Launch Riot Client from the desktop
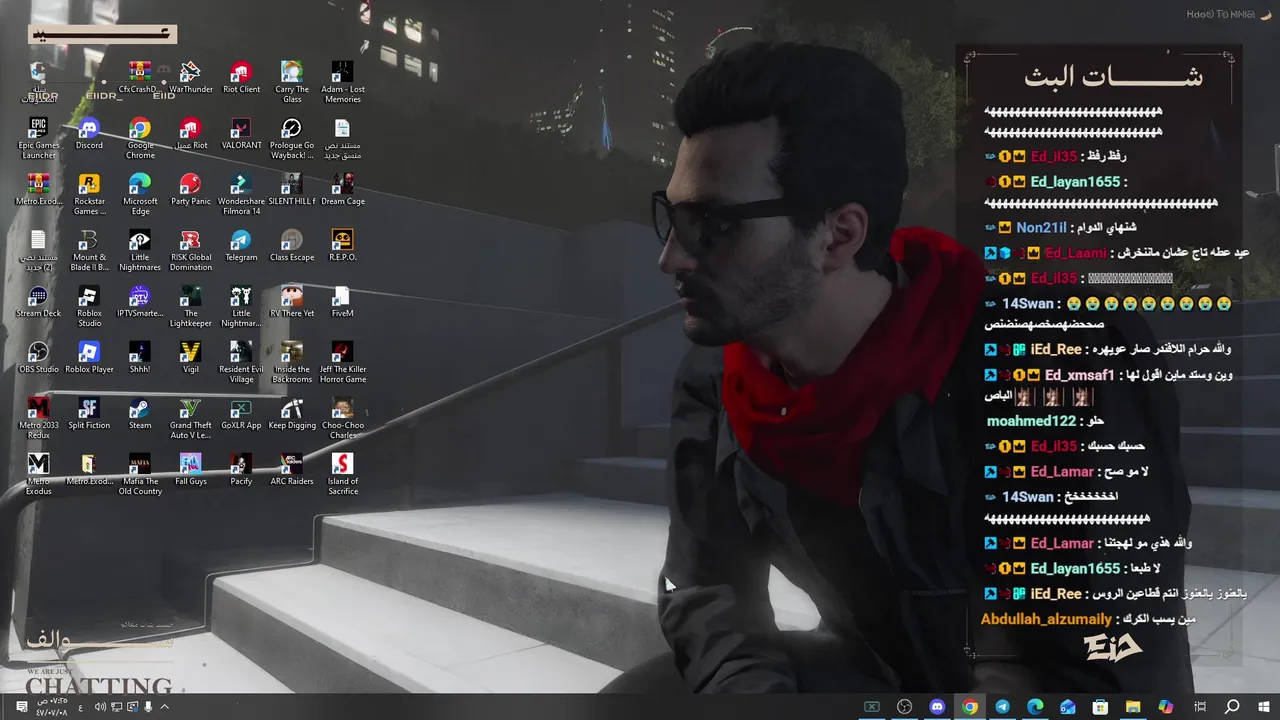This screenshot has height=720, width=1280. pyautogui.click(x=241, y=78)
